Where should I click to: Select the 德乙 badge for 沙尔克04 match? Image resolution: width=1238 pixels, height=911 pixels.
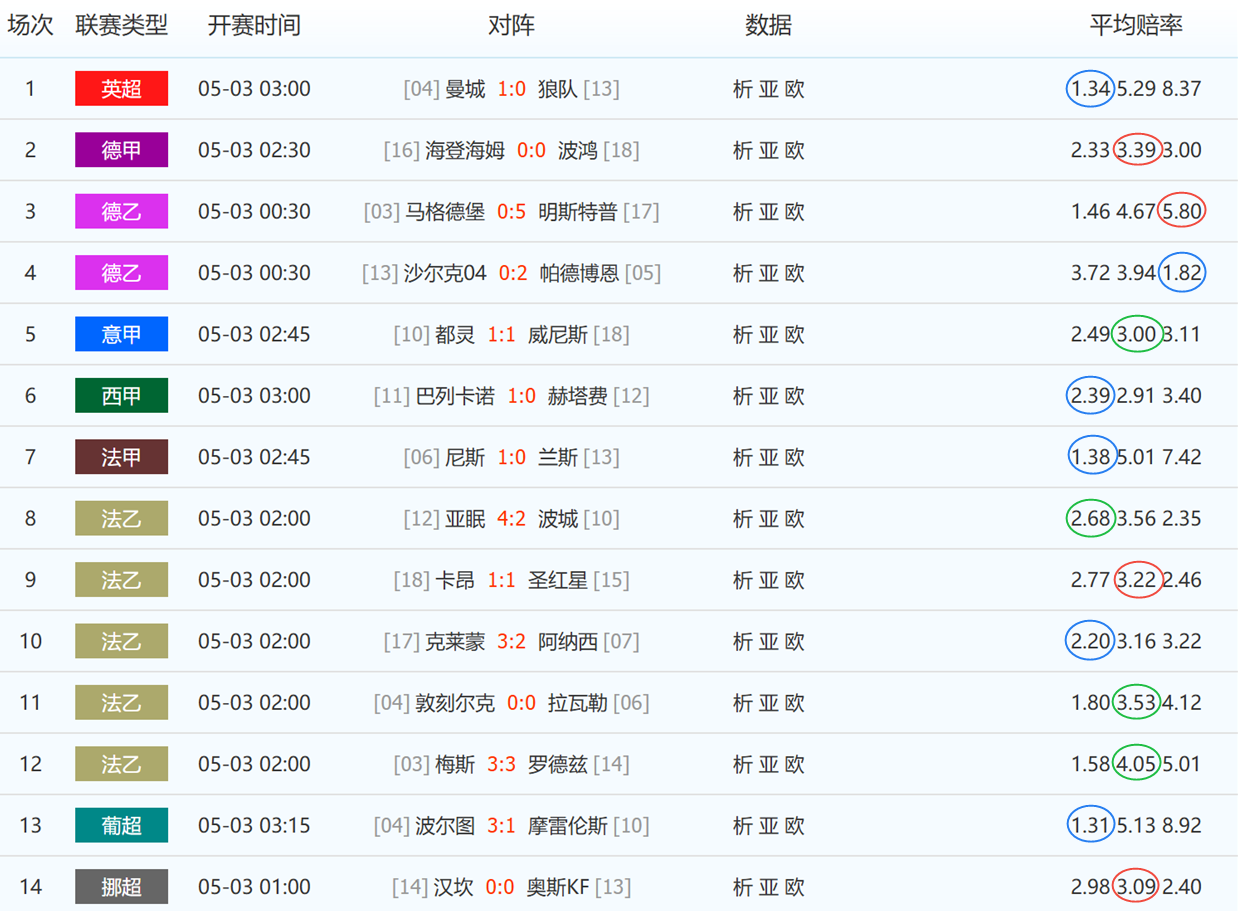(x=121, y=273)
